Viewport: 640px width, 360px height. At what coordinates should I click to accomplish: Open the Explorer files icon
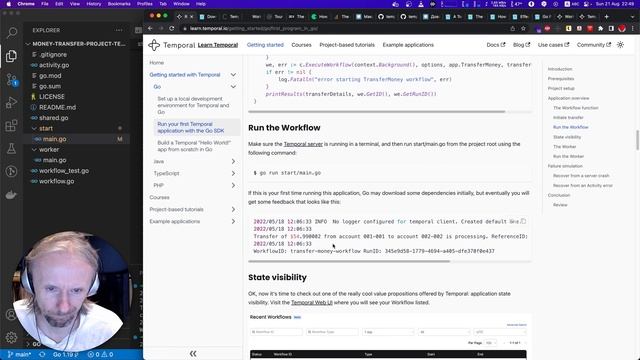point(11,56)
